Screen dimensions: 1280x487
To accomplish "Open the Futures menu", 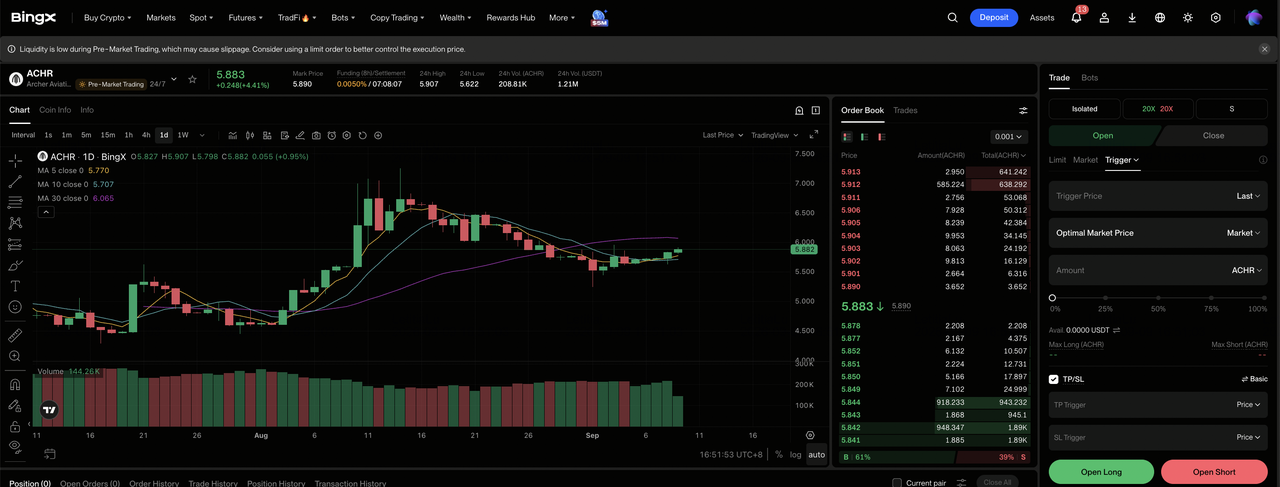I will pyautogui.click(x=246, y=18).
